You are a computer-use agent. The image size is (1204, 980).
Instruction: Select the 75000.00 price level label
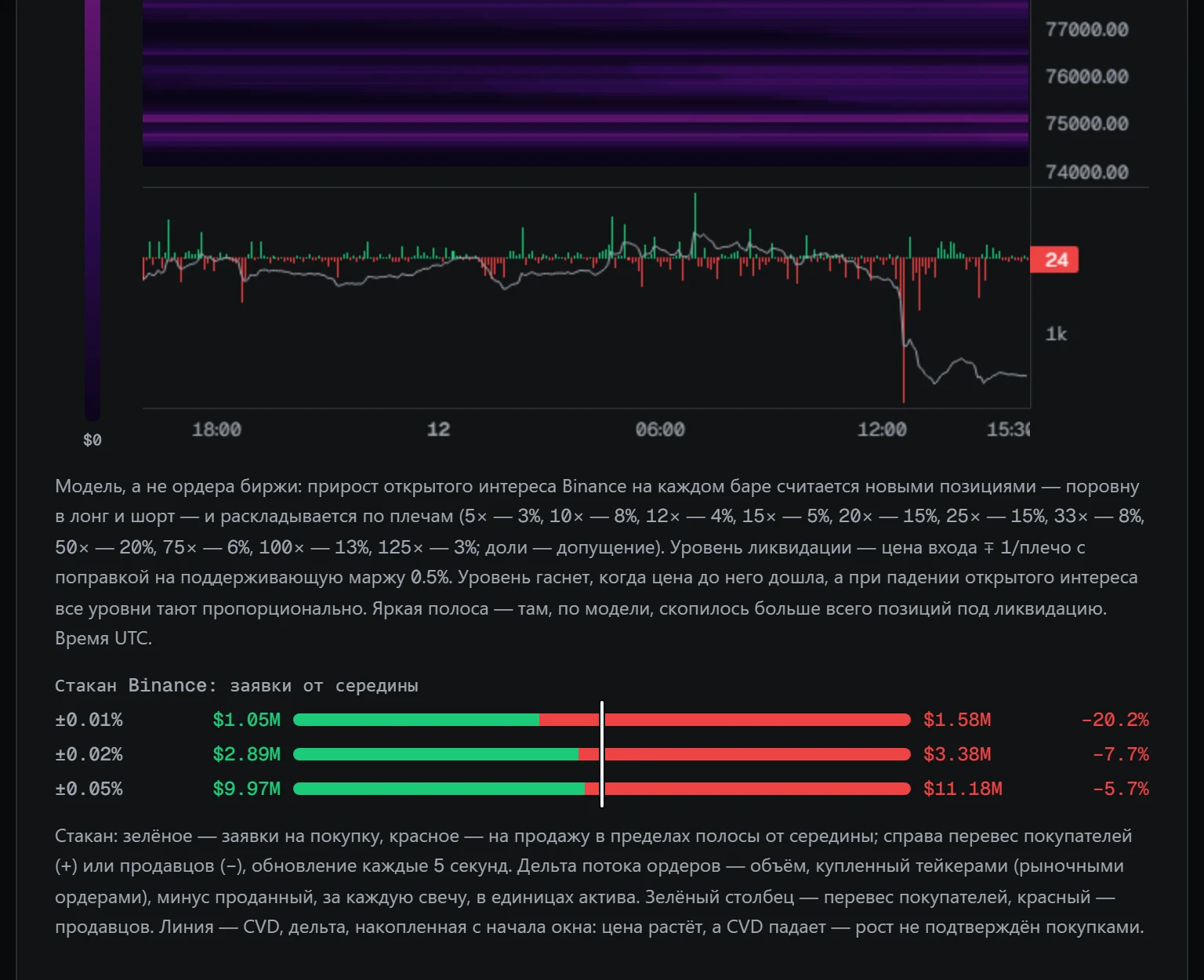[1086, 124]
